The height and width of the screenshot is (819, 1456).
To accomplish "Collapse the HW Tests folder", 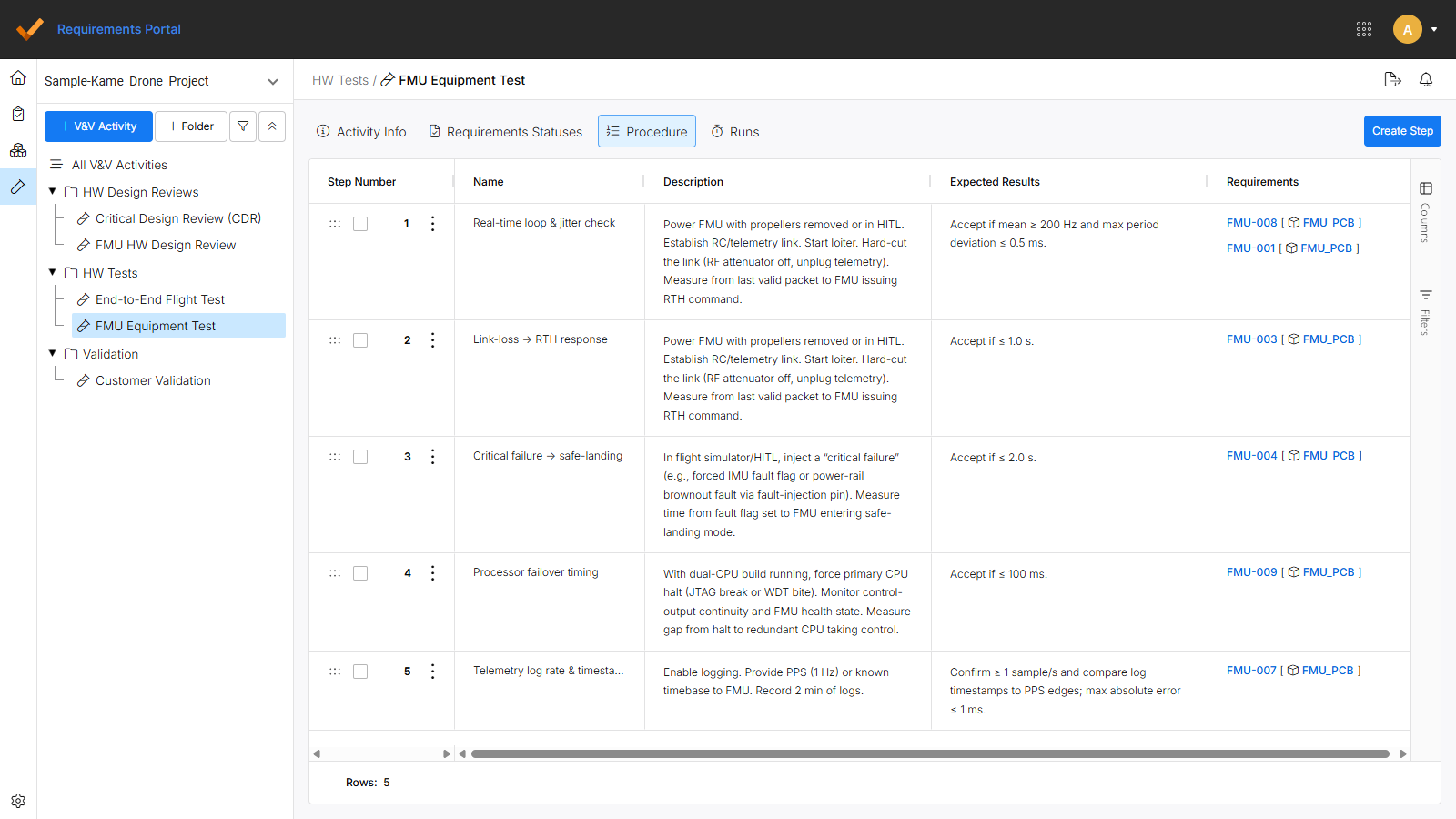I will 52,272.
